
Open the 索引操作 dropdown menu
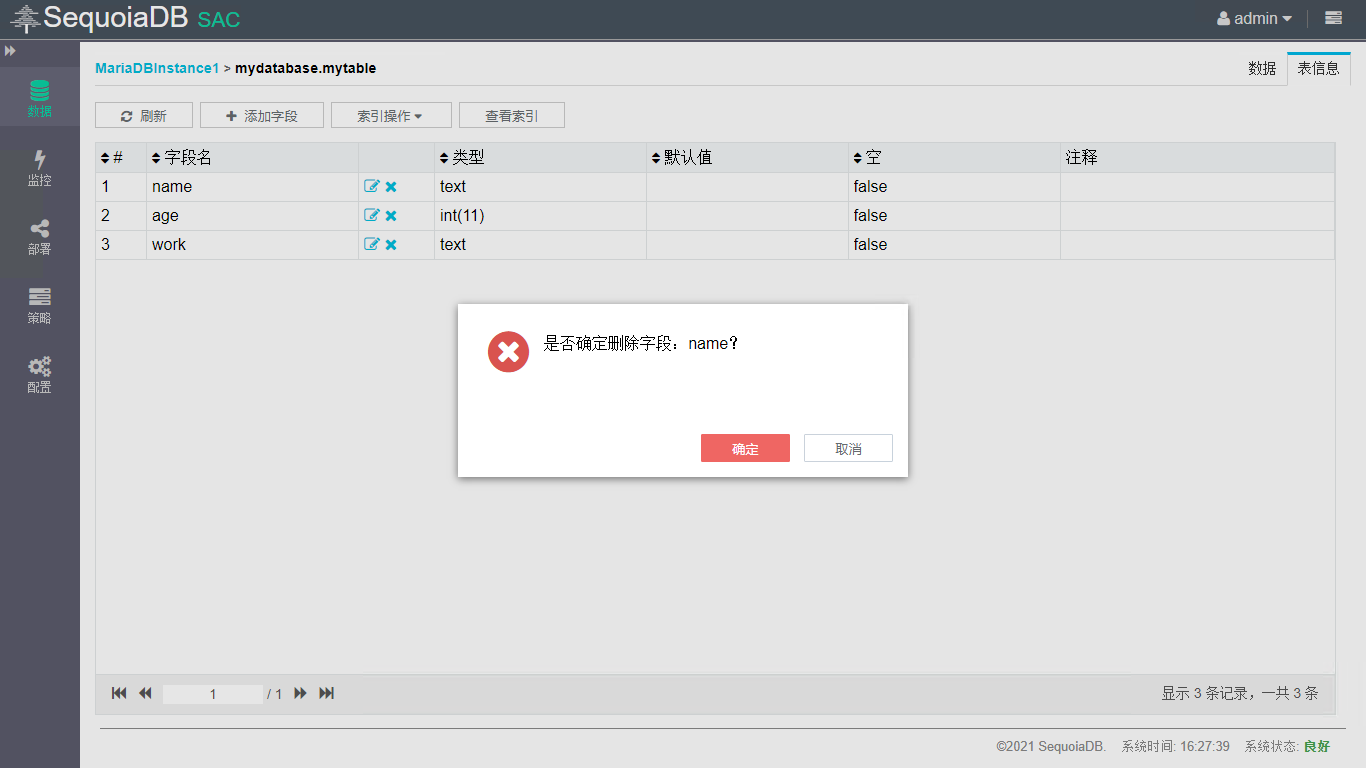391,115
